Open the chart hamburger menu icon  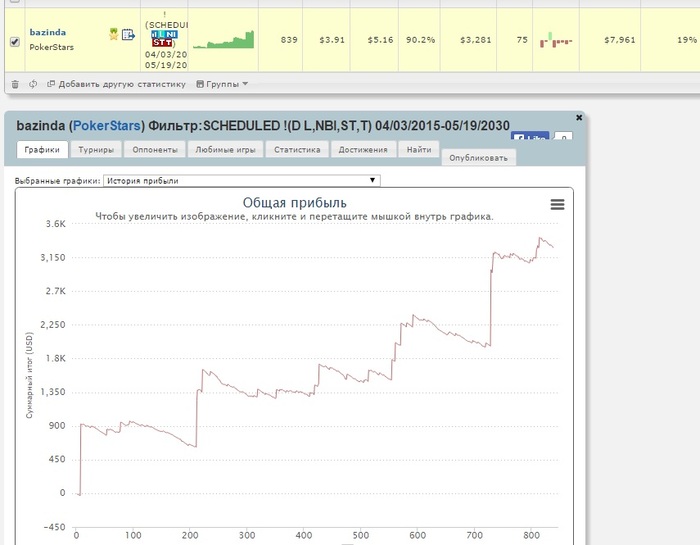tap(557, 204)
